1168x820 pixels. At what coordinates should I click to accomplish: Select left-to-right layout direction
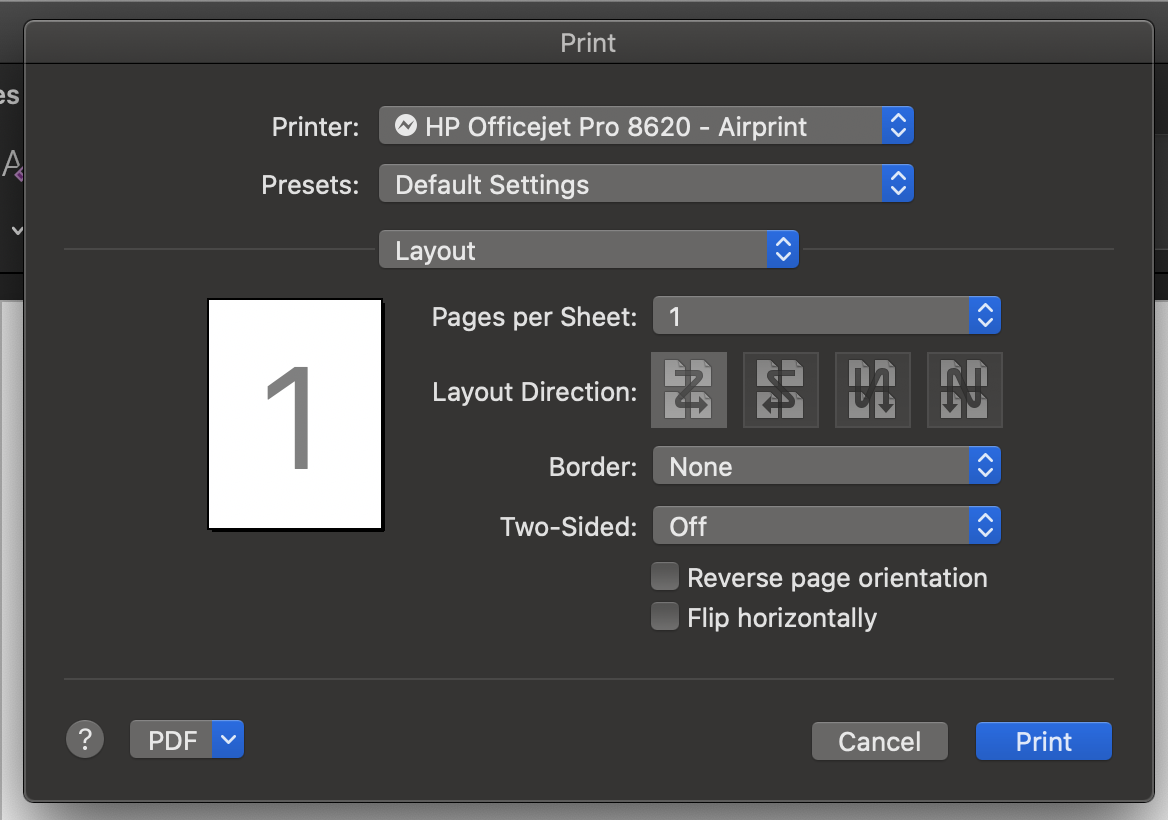[x=688, y=390]
